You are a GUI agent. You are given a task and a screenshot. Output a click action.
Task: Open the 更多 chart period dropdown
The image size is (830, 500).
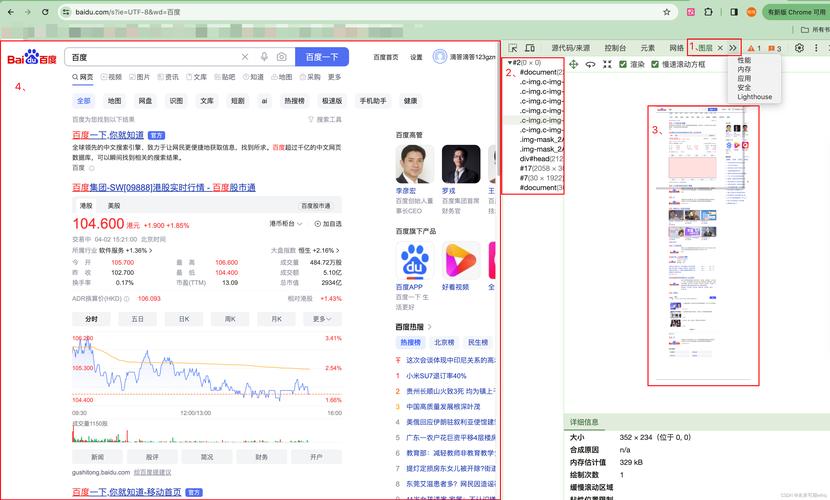tap(321, 319)
